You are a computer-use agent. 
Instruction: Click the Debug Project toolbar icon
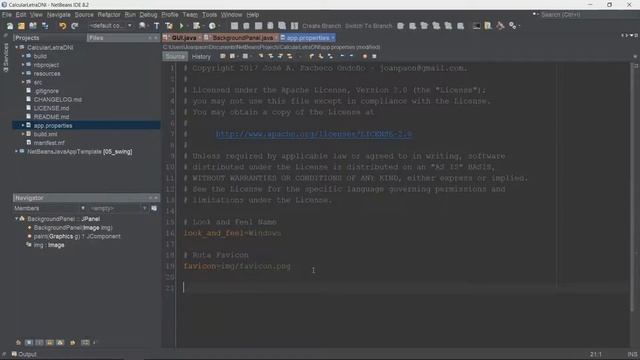coord(197,26)
